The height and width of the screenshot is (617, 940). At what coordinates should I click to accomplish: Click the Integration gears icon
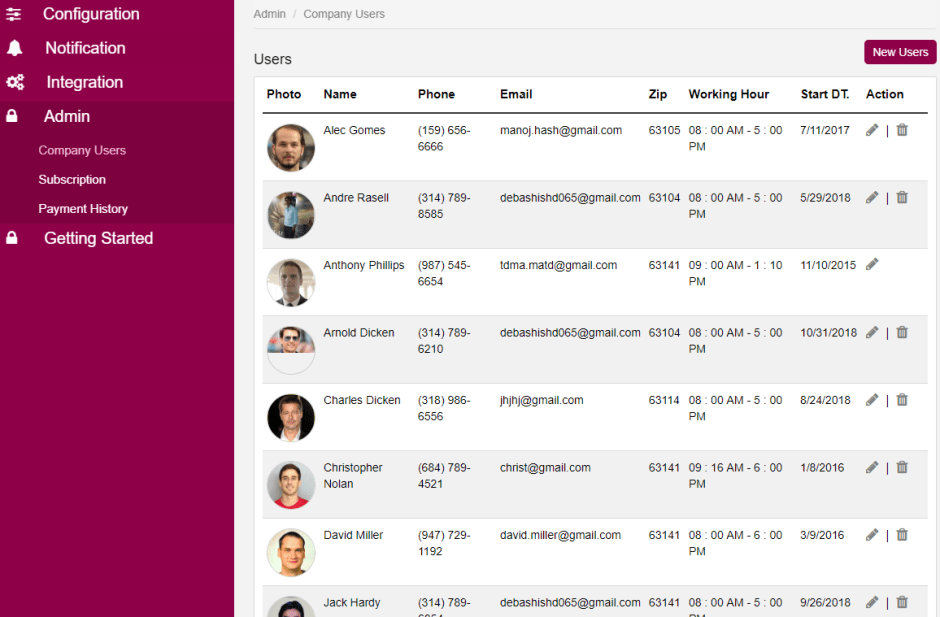[15, 82]
